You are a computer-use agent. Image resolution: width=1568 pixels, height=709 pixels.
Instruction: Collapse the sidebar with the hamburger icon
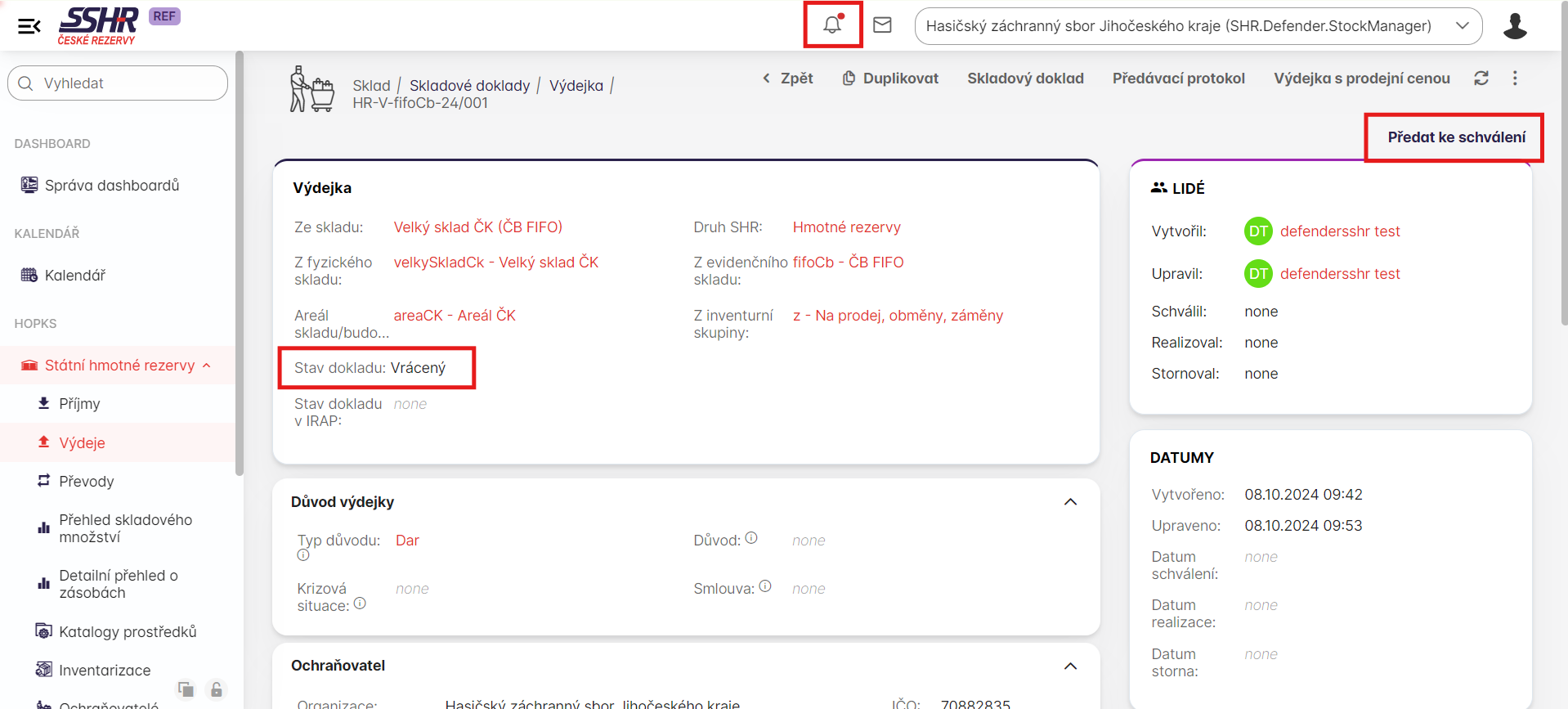29,26
